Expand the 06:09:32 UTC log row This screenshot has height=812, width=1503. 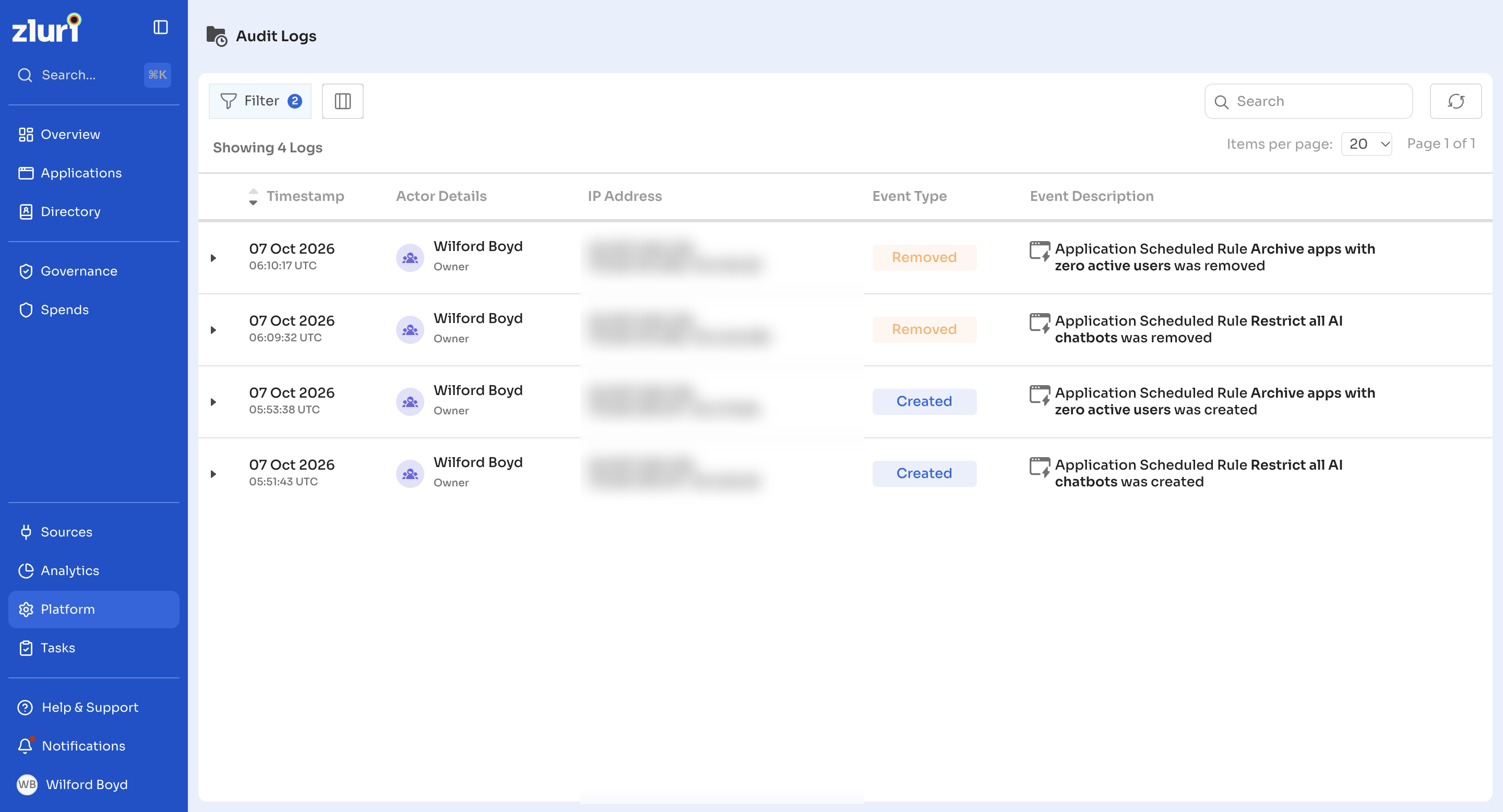[213, 330]
